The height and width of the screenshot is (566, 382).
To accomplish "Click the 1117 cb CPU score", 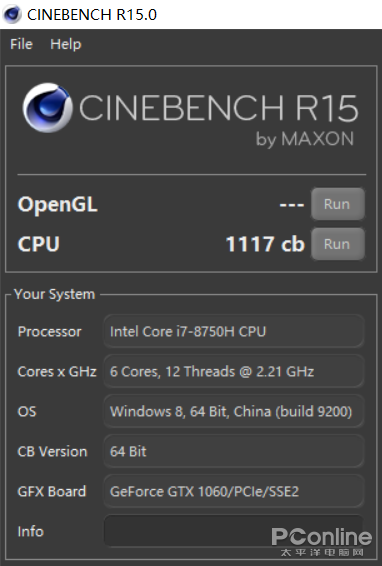I will (x=265, y=244).
